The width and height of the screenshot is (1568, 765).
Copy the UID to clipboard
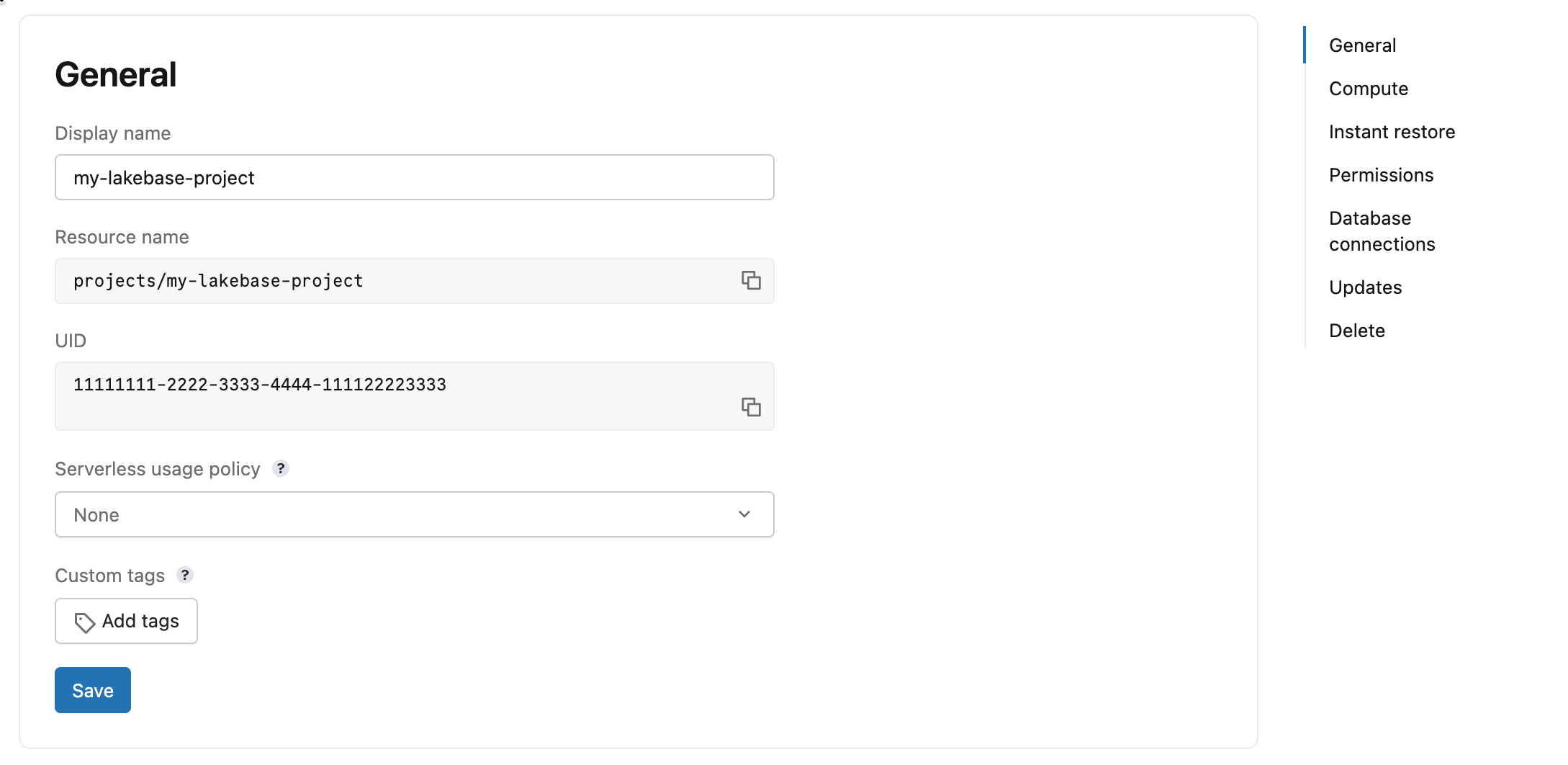[752, 407]
